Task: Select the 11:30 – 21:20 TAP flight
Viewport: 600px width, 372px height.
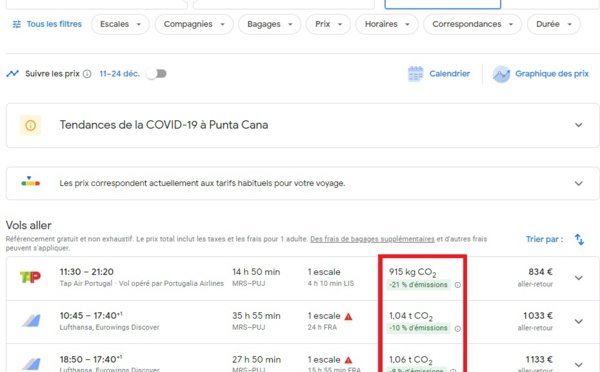Action: pyautogui.click(x=302, y=278)
